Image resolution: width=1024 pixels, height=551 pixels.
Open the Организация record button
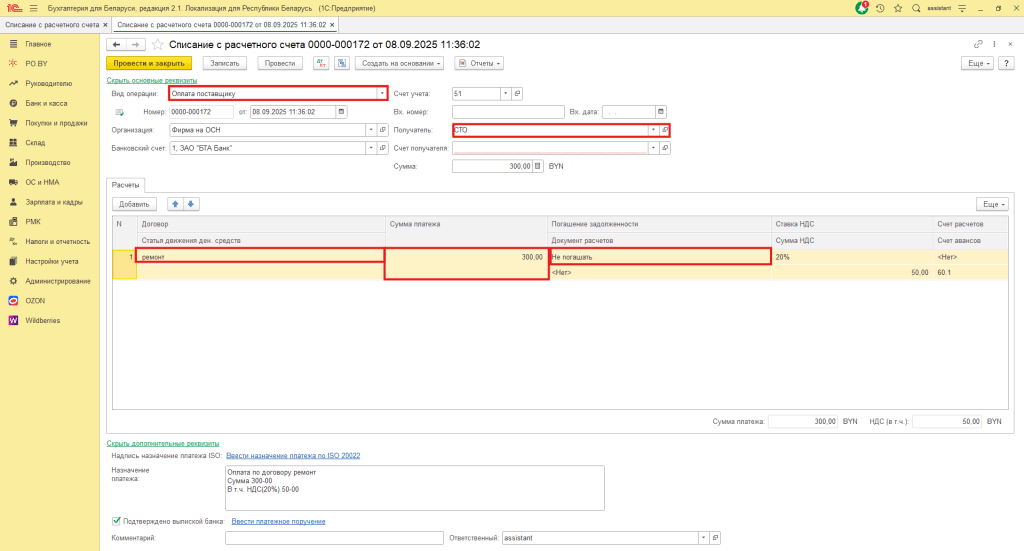coord(383,130)
